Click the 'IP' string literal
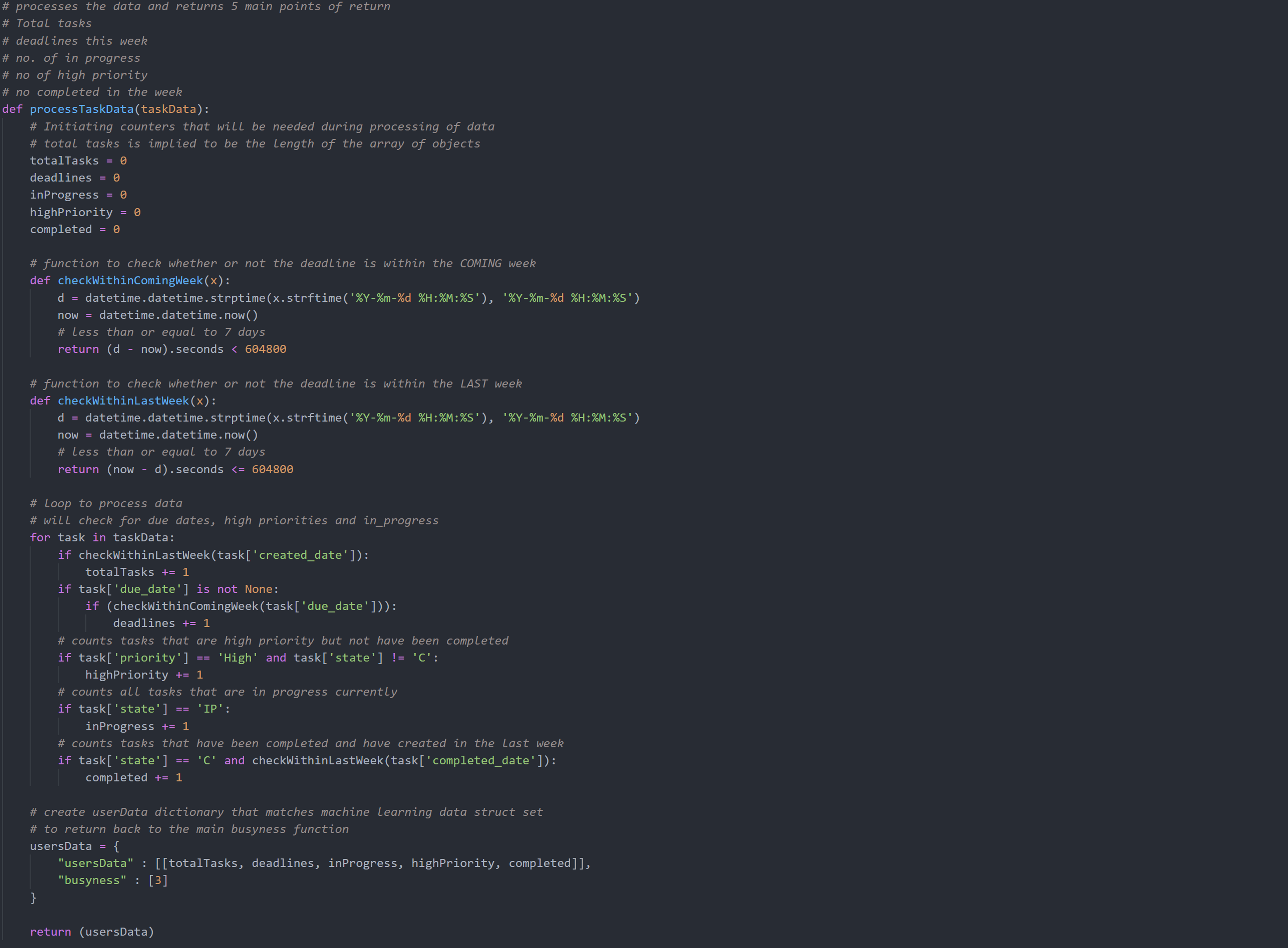1288x948 pixels. pyautogui.click(x=210, y=709)
